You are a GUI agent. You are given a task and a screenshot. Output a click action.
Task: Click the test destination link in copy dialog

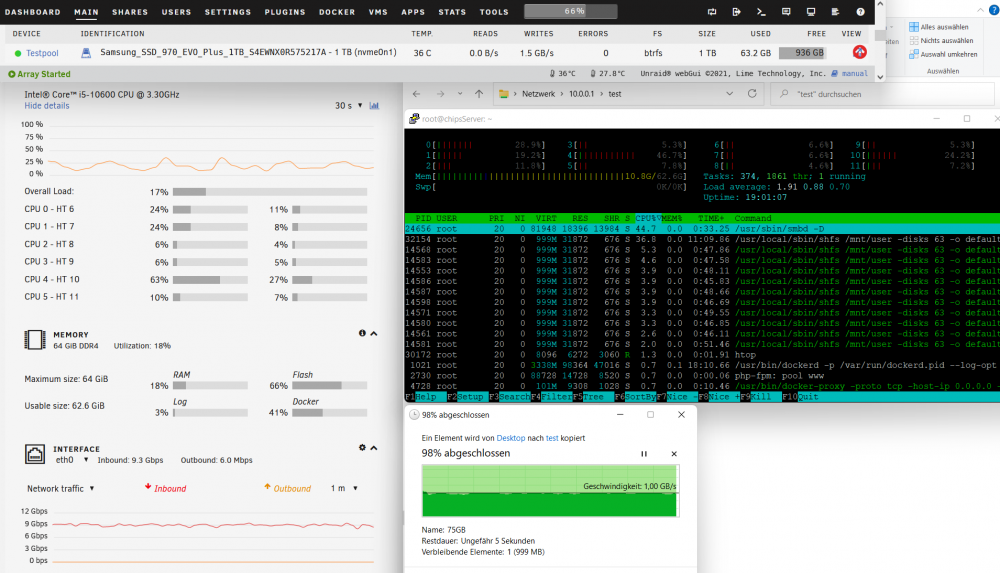(552, 438)
